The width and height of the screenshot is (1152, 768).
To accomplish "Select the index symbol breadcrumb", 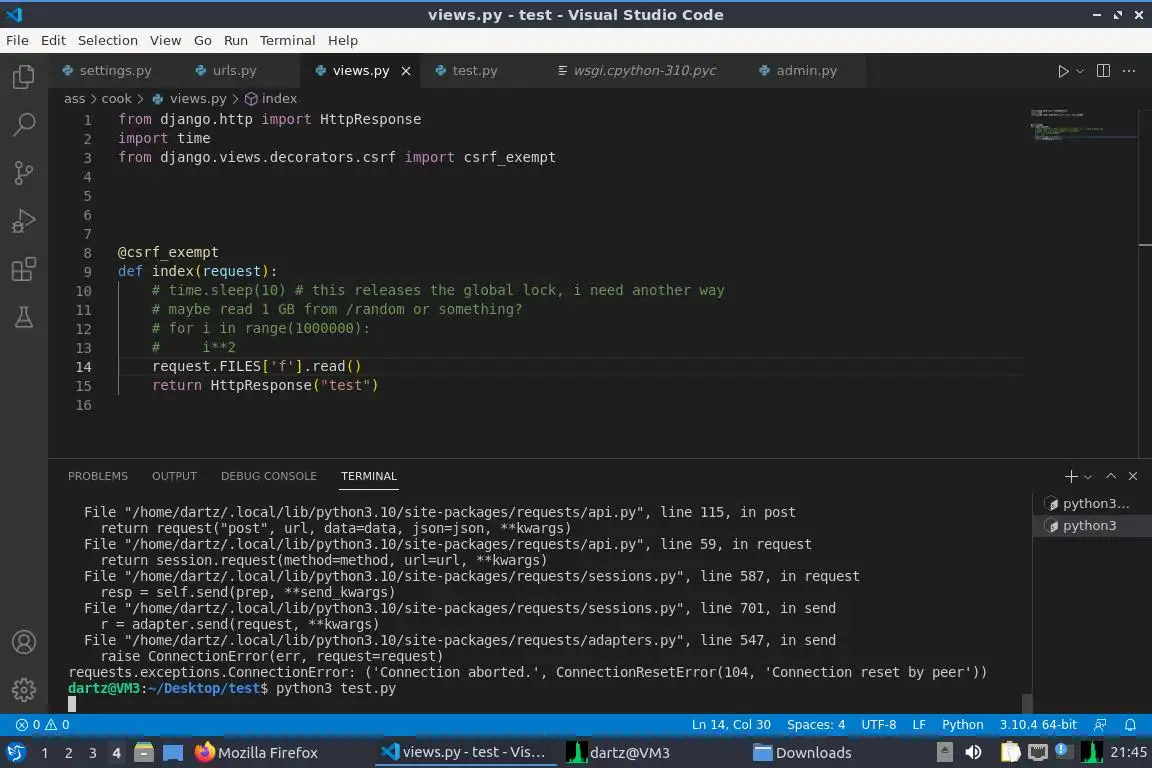I will point(271,98).
